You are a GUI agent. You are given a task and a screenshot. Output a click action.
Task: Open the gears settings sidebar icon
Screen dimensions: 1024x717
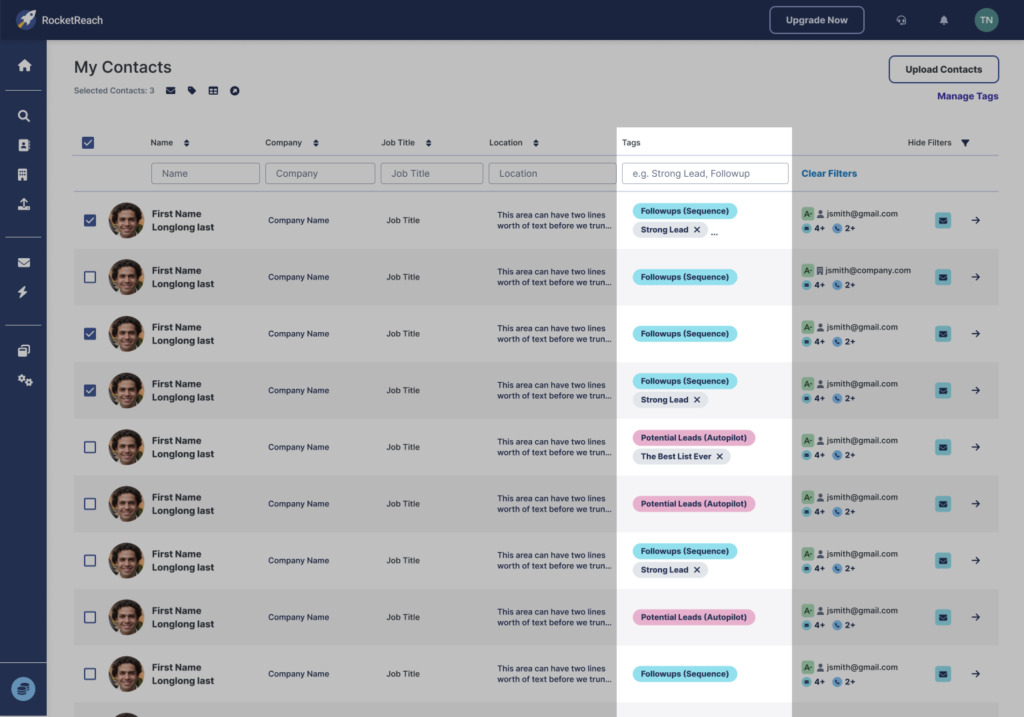pos(24,380)
